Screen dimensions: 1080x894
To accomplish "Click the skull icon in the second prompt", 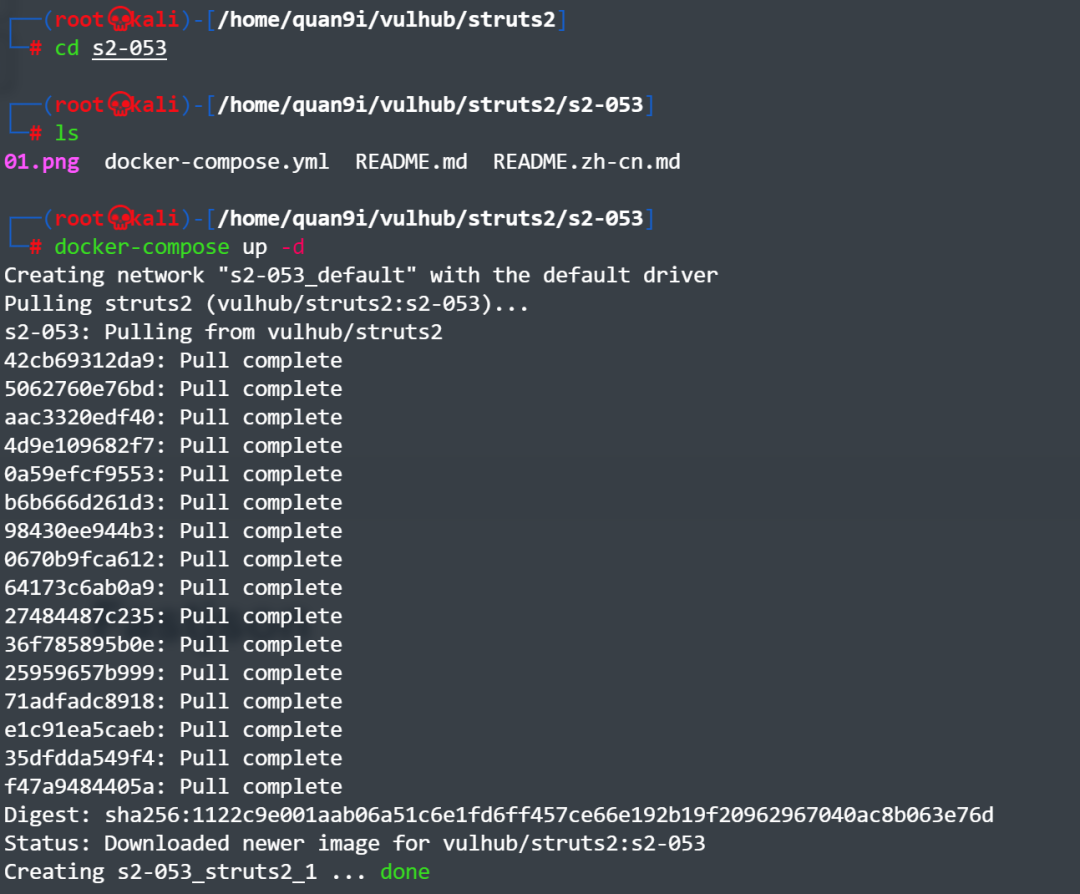I will click(x=120, y=105).
